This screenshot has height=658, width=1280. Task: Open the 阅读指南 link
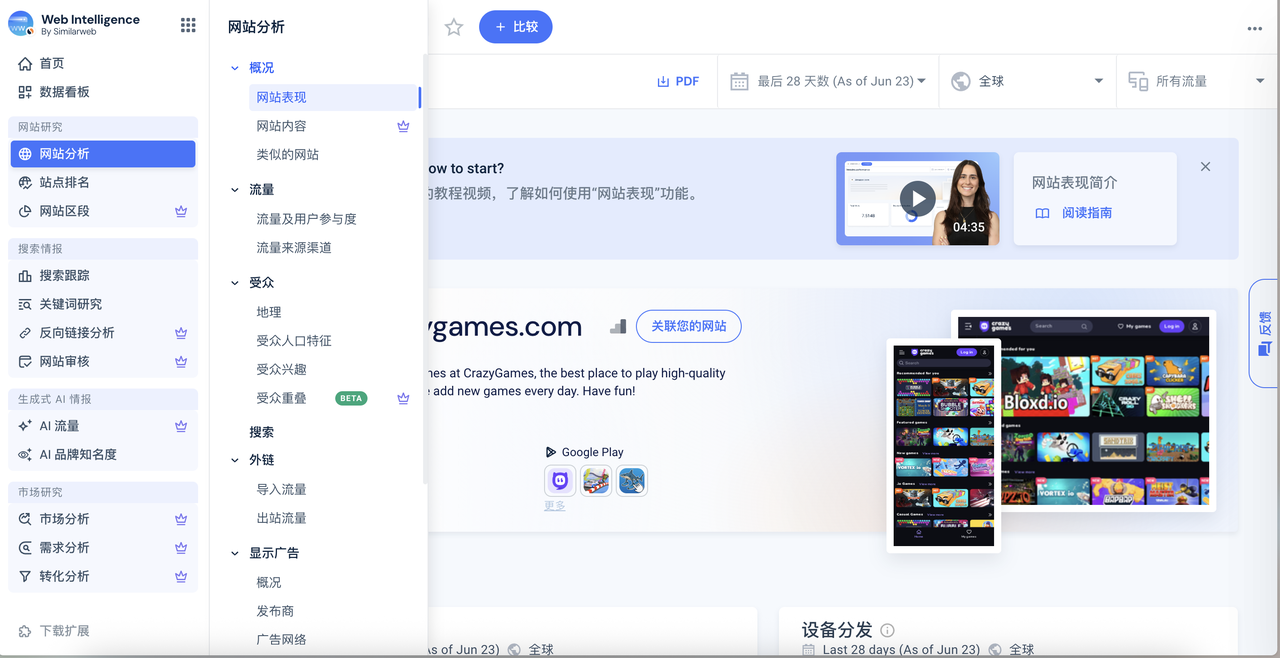pyautogui.click(x=1086, y=213)
